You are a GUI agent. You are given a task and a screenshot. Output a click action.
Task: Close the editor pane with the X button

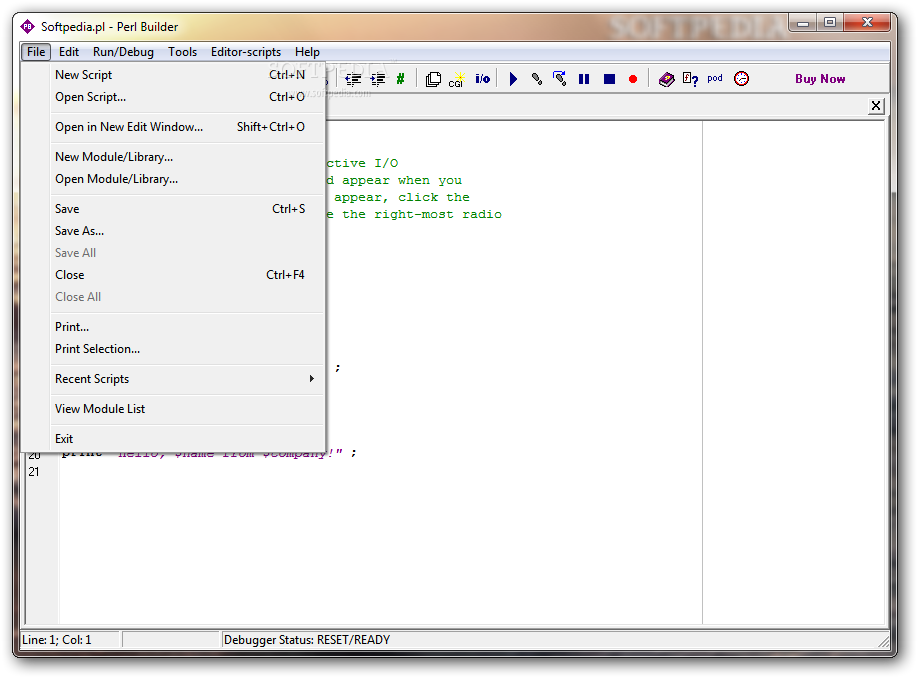click(875, 106)
